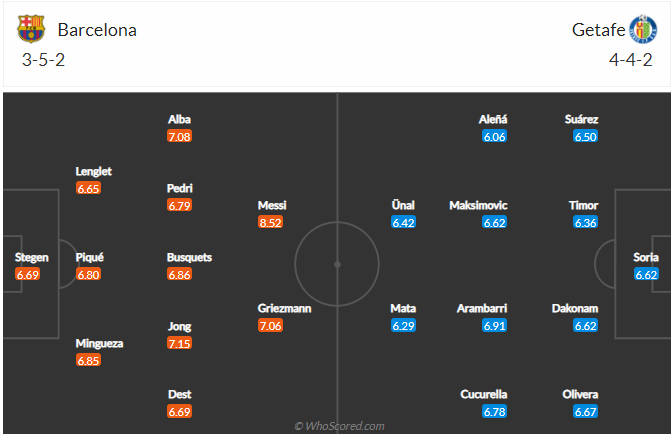Click Alba's 7.08 rating badge

pyautogui.click(x=180, y=136)
